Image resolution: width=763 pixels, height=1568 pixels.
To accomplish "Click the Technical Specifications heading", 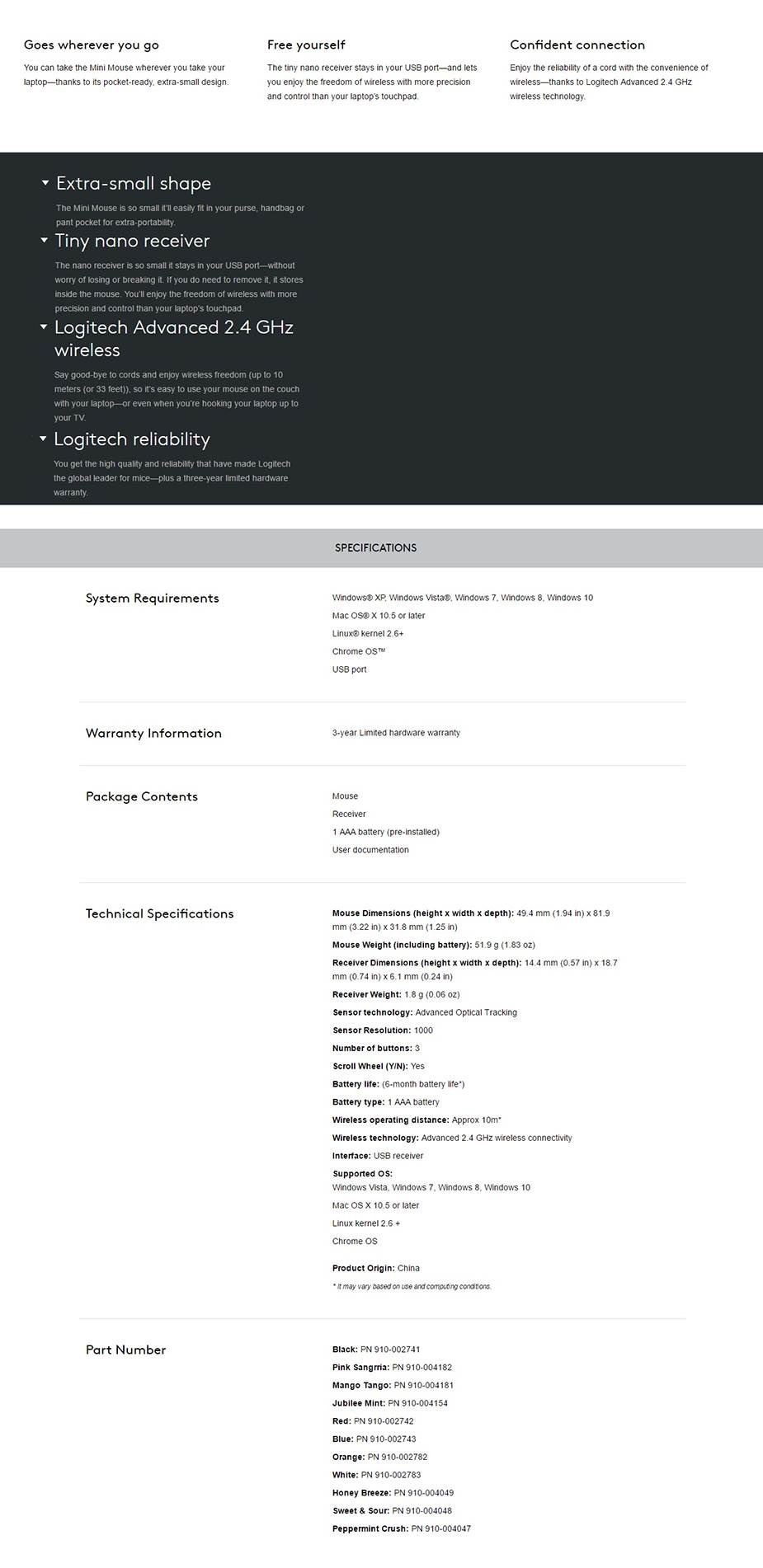I will (x=160, y=914).
